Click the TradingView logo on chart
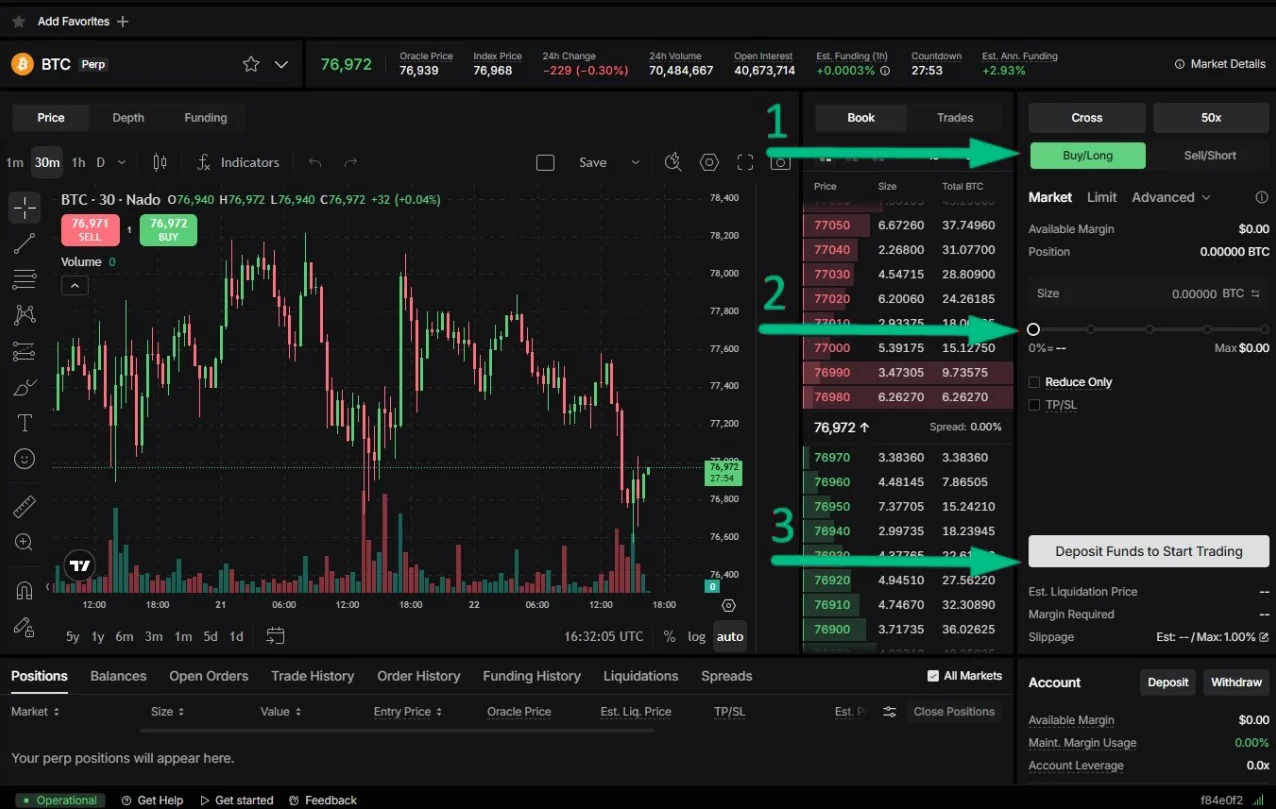The image size is (1276, 809). [80, 566]
